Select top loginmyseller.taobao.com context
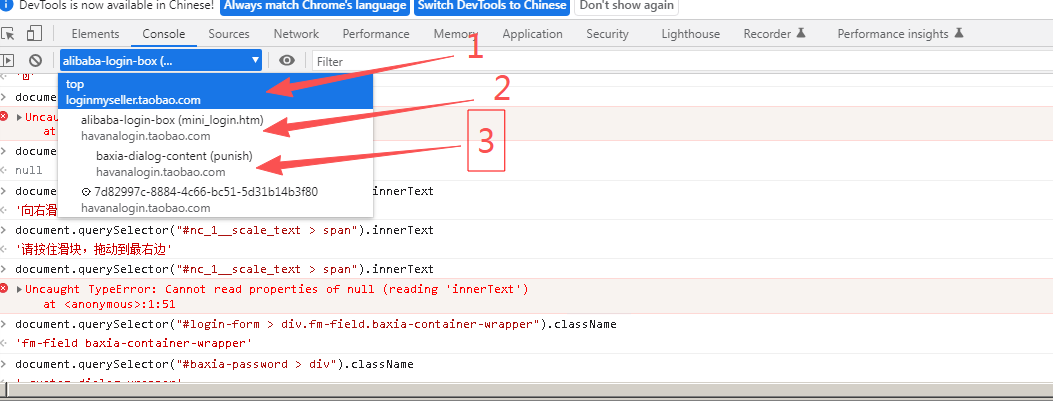 (x=216, y=92)
